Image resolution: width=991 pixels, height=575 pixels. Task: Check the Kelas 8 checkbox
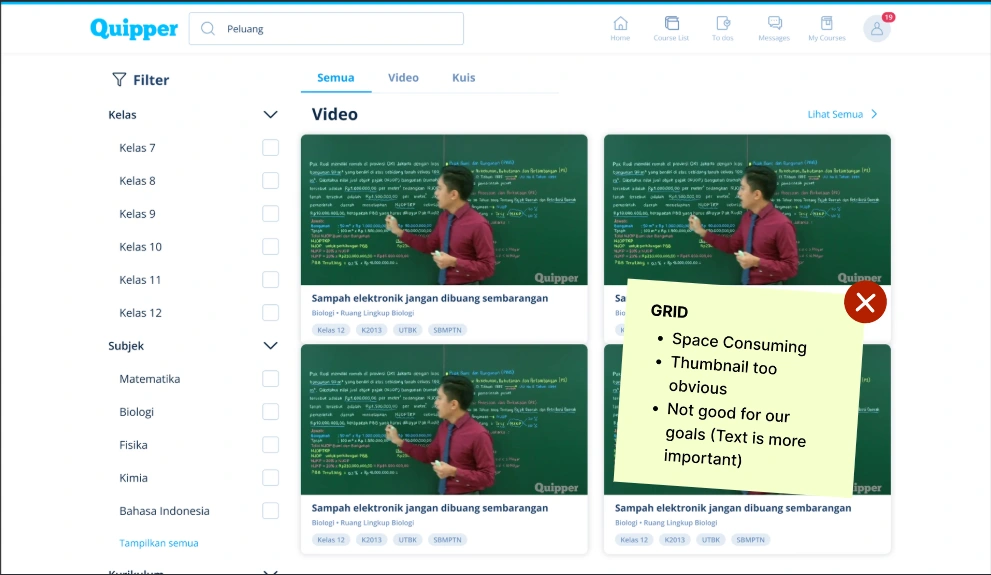coord(271,181)
